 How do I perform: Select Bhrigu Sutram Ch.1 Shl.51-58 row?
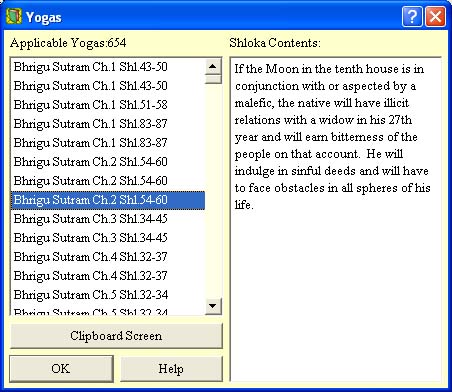(108, 105)
